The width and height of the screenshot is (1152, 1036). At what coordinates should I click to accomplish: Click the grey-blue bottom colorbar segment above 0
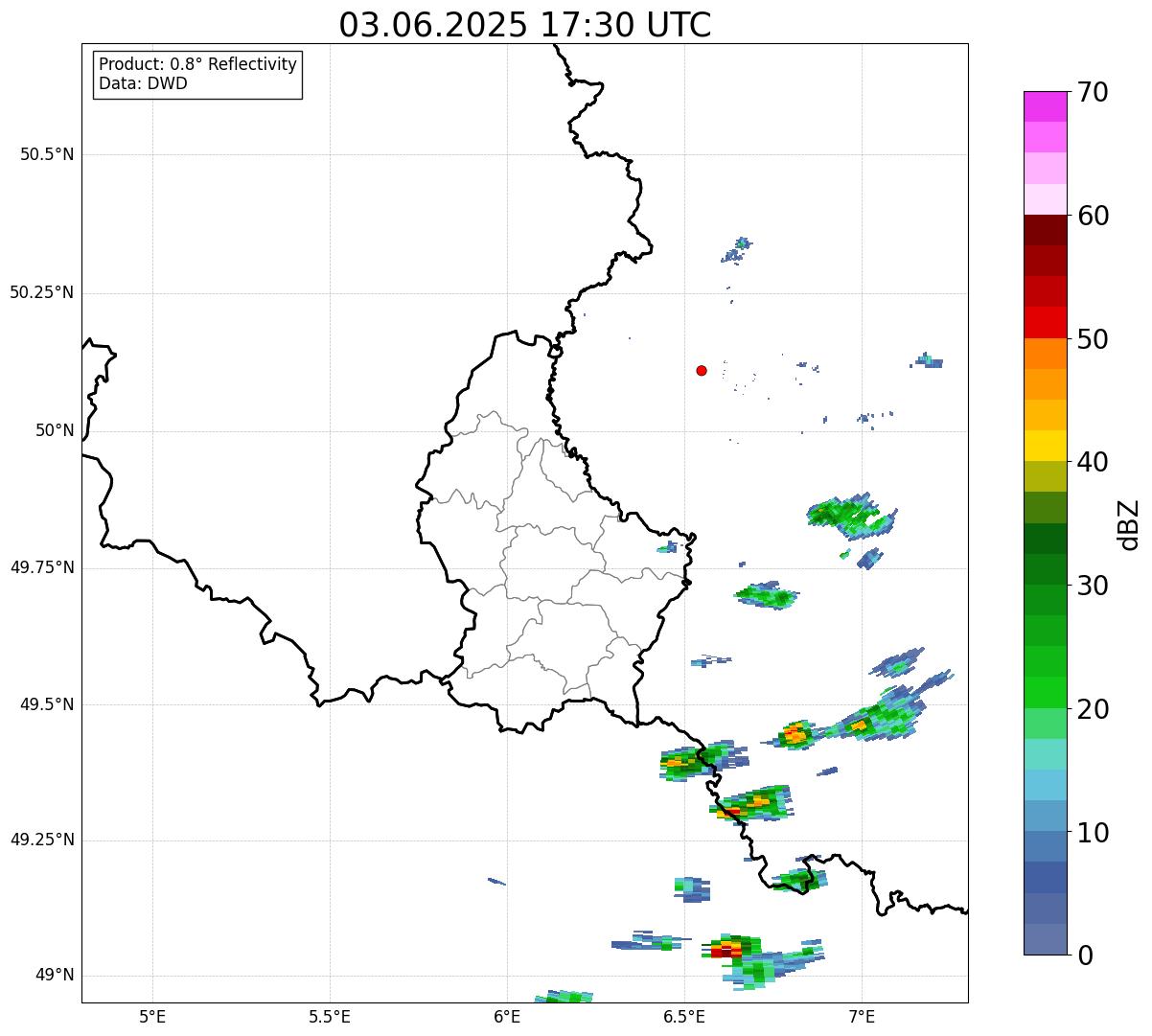tap(1046, 939)
